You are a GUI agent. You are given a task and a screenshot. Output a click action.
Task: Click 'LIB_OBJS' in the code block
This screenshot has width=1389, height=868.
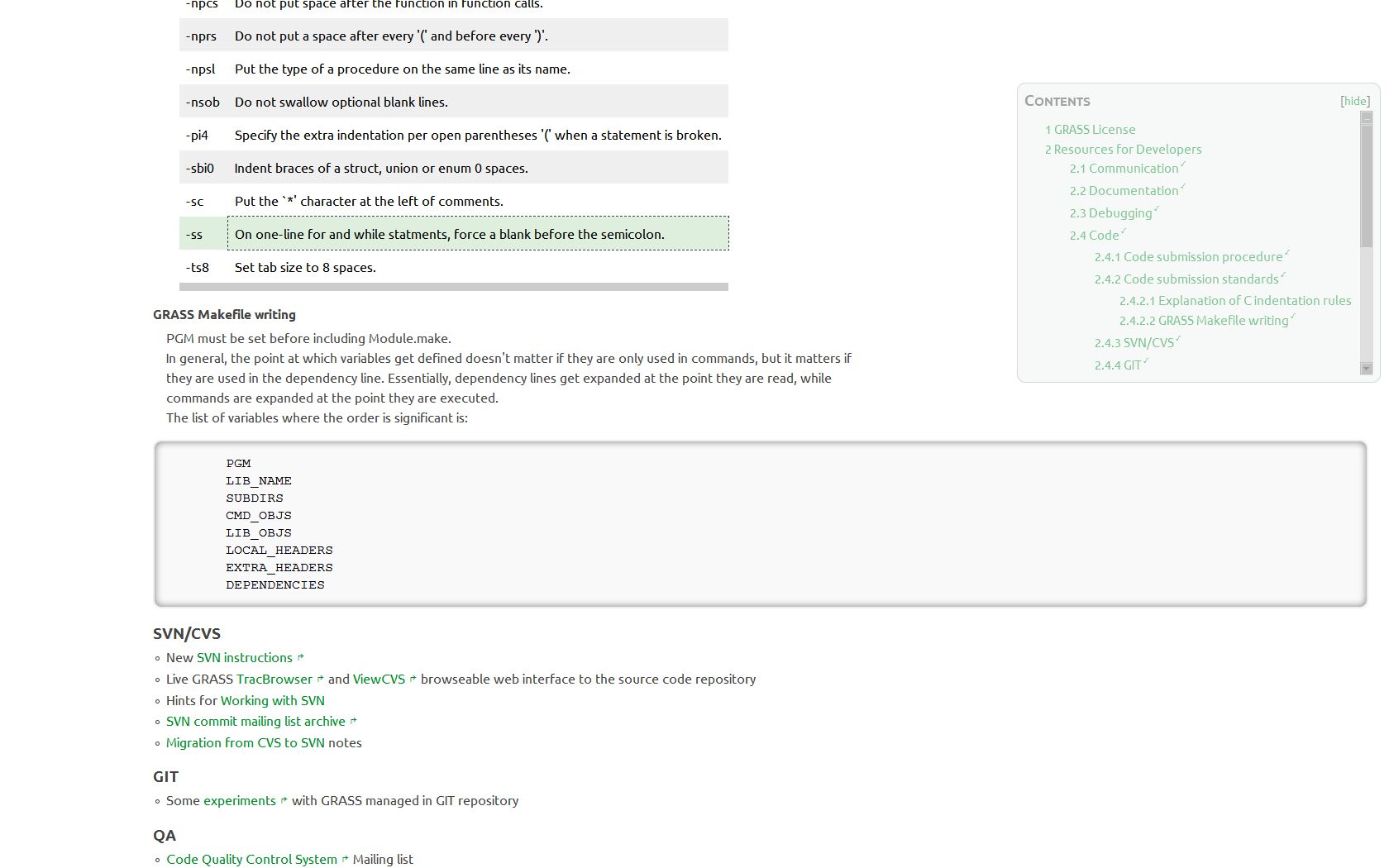point(259,533)
